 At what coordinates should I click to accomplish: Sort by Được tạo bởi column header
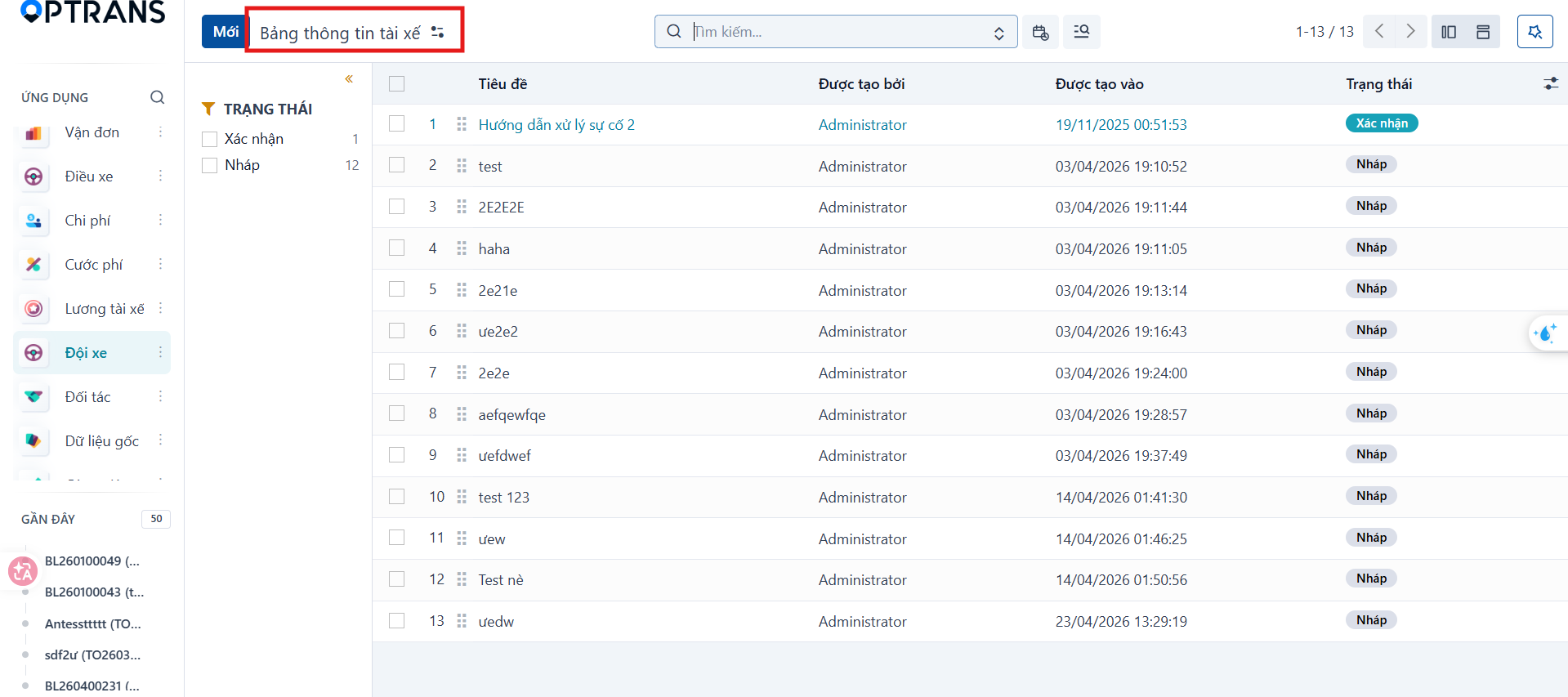click(x=861, y=84)
